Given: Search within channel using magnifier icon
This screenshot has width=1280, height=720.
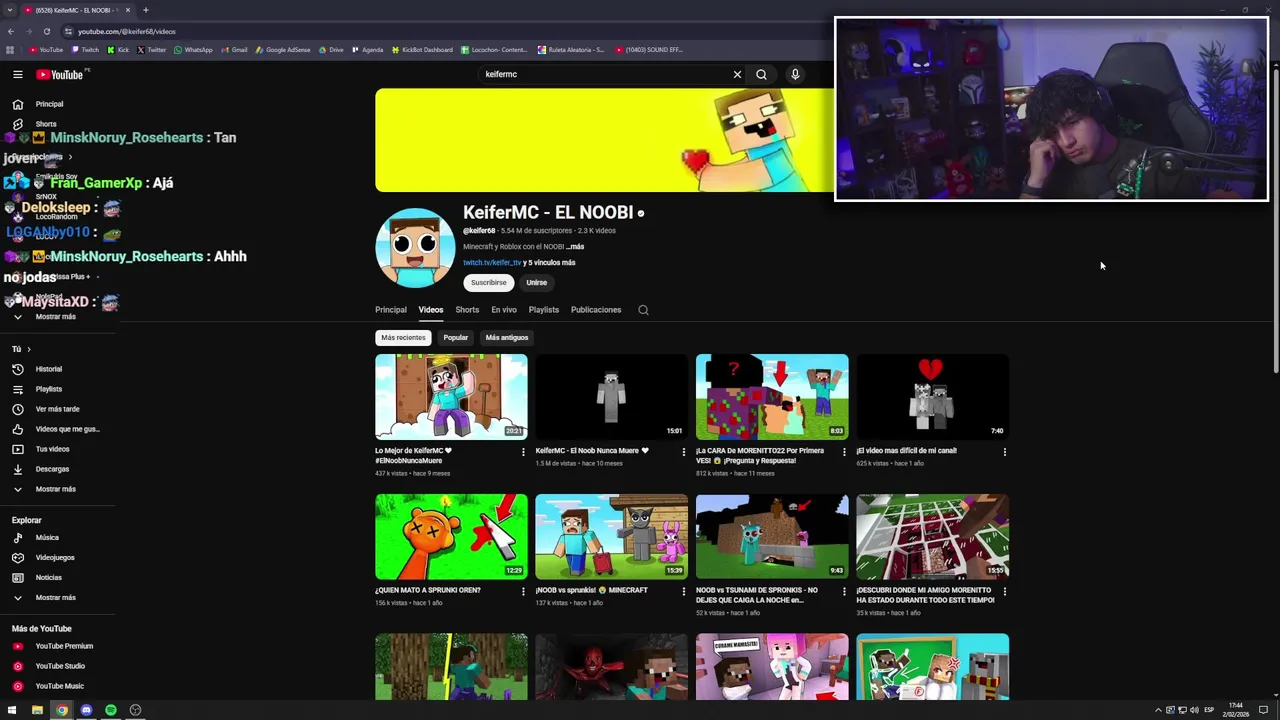Looking at the screenshot, I should (x=643, y=310).
